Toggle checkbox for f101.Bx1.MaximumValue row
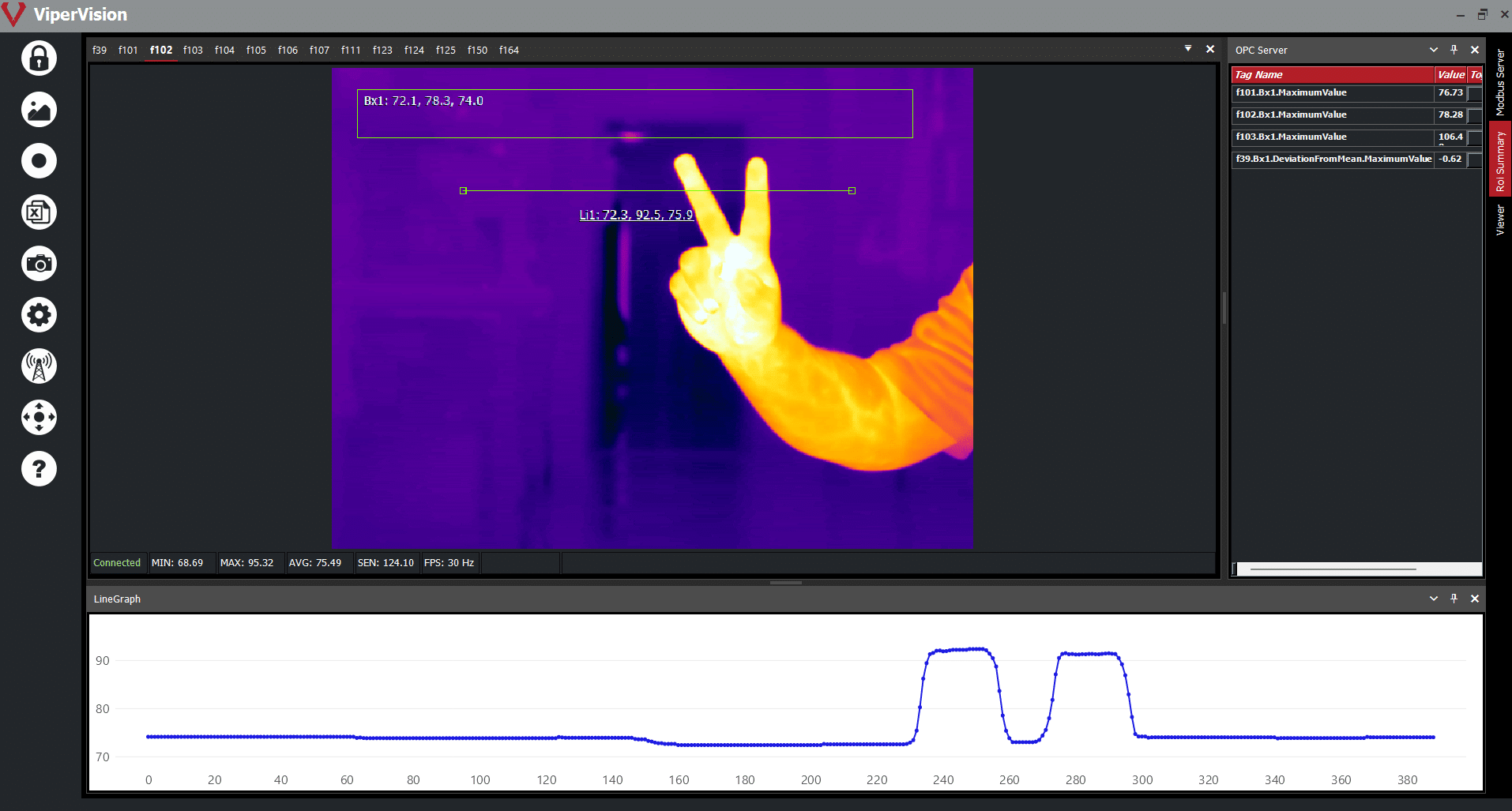 [x=1474, y=94]
